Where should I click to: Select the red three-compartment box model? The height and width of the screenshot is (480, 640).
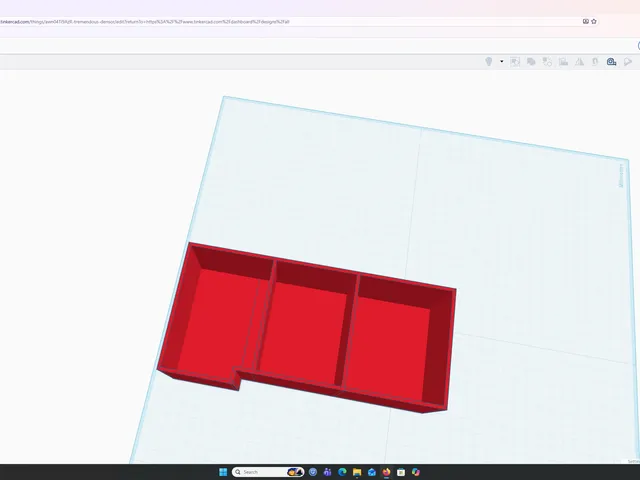click(x=307, y=327)
